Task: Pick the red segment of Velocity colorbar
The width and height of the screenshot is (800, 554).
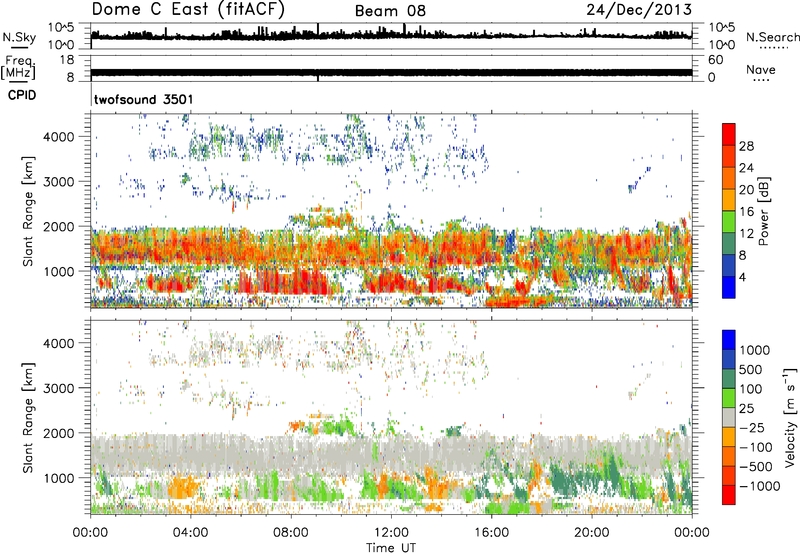Action: (729, 495)
